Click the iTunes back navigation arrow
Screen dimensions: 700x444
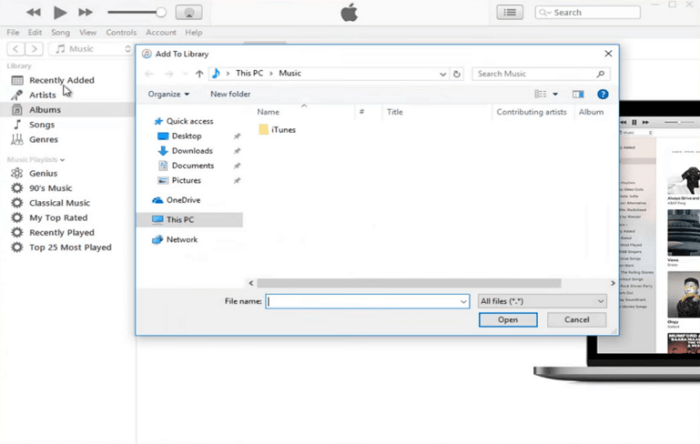click(16, 49)
